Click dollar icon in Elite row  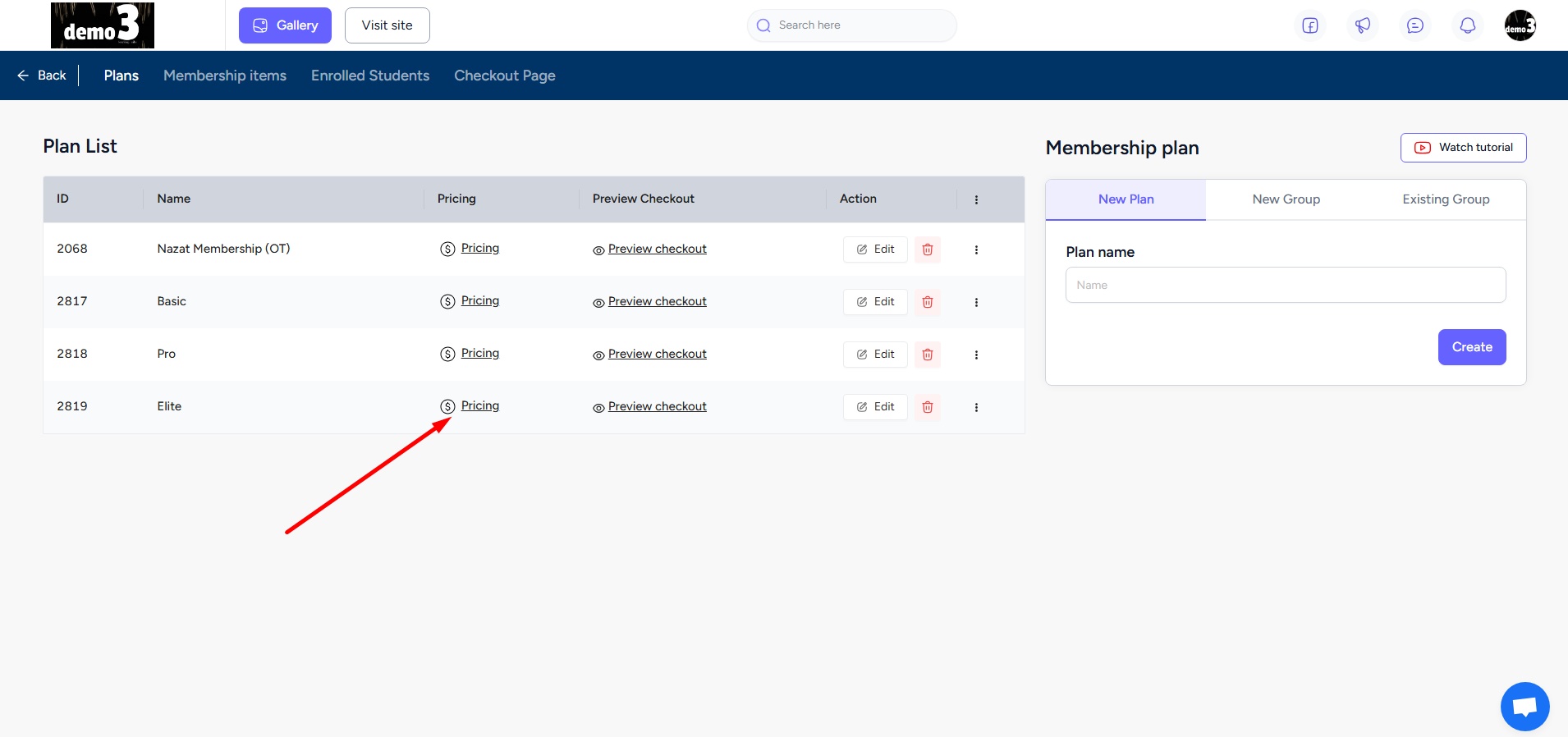click(447, 407)
